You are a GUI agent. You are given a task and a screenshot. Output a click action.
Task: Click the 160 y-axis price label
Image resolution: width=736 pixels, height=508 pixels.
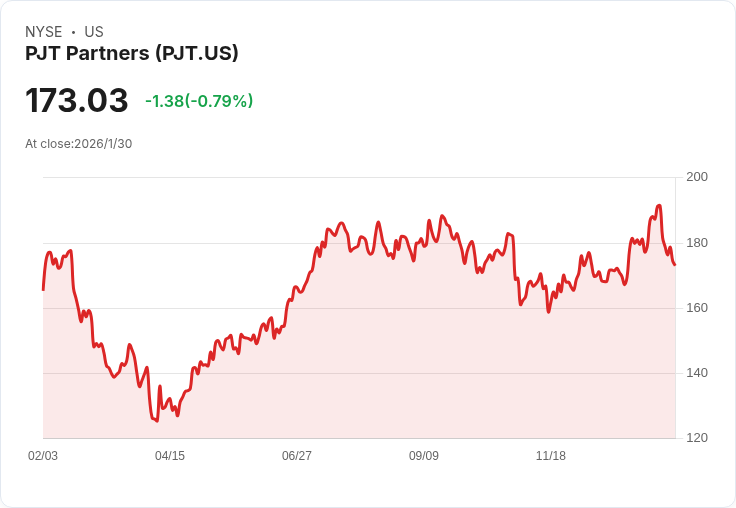[697, 308]
